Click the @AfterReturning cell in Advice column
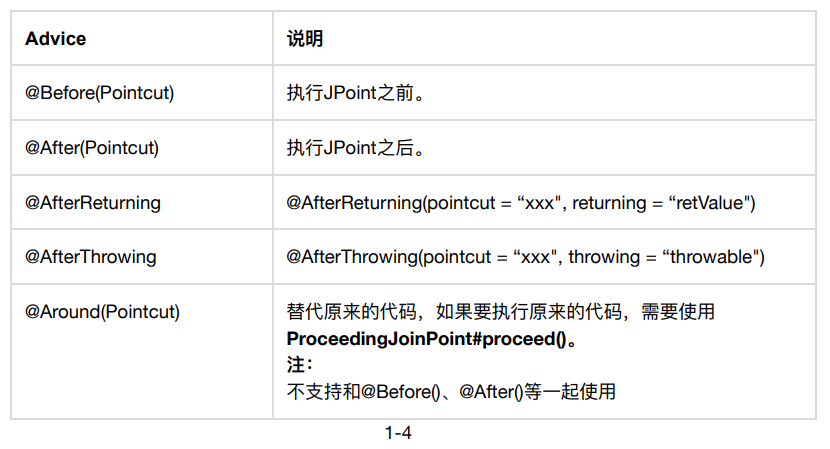The width and height of the screenshot is (830, 449). (93, 203)
